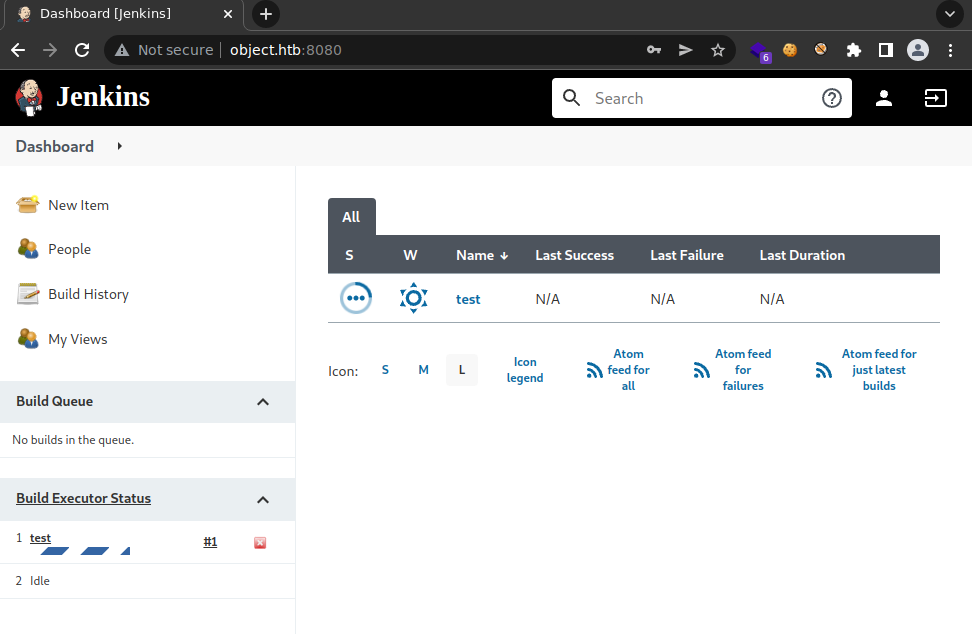Open People page from sidebar icon
Image resolution: width=972 pixels, height=634 pixels.
coord(28,249)
